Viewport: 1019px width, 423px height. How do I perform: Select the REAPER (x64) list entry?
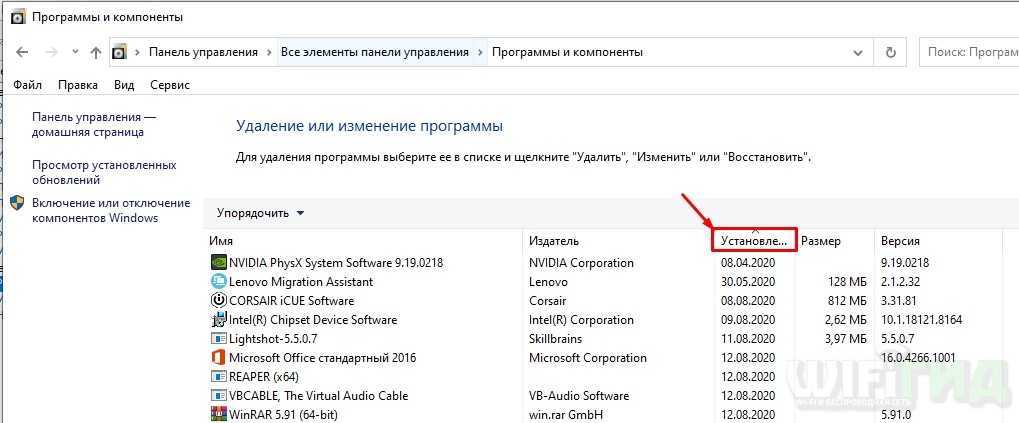(263, 377)
